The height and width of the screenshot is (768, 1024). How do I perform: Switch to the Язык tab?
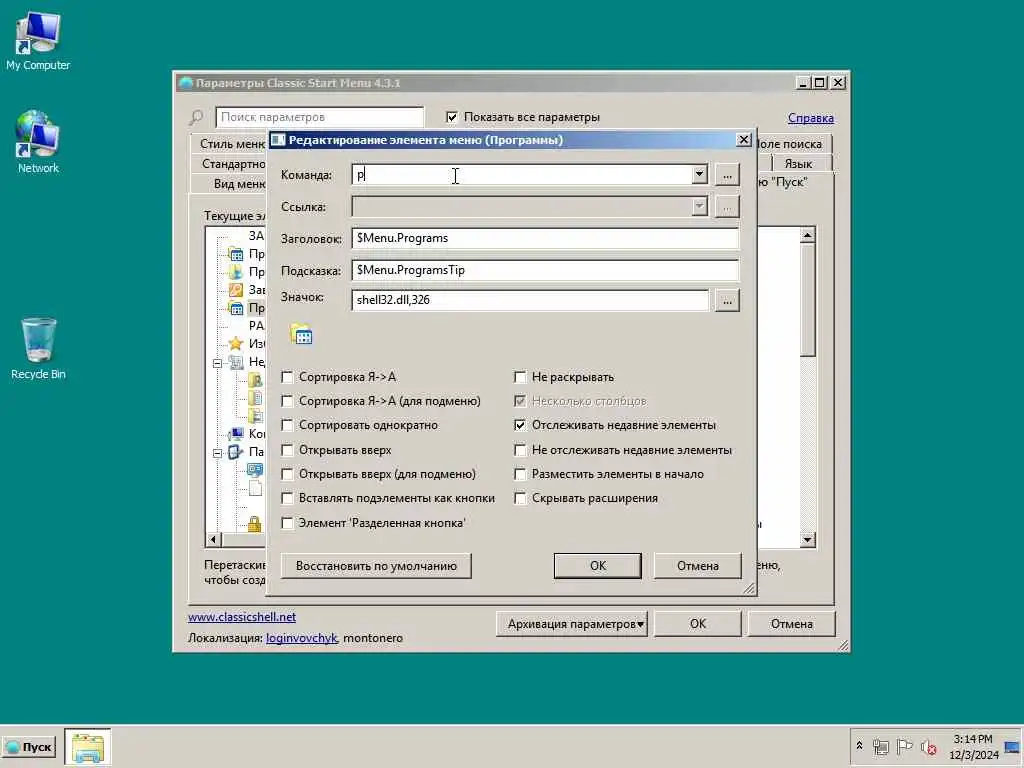click(798, 163)
